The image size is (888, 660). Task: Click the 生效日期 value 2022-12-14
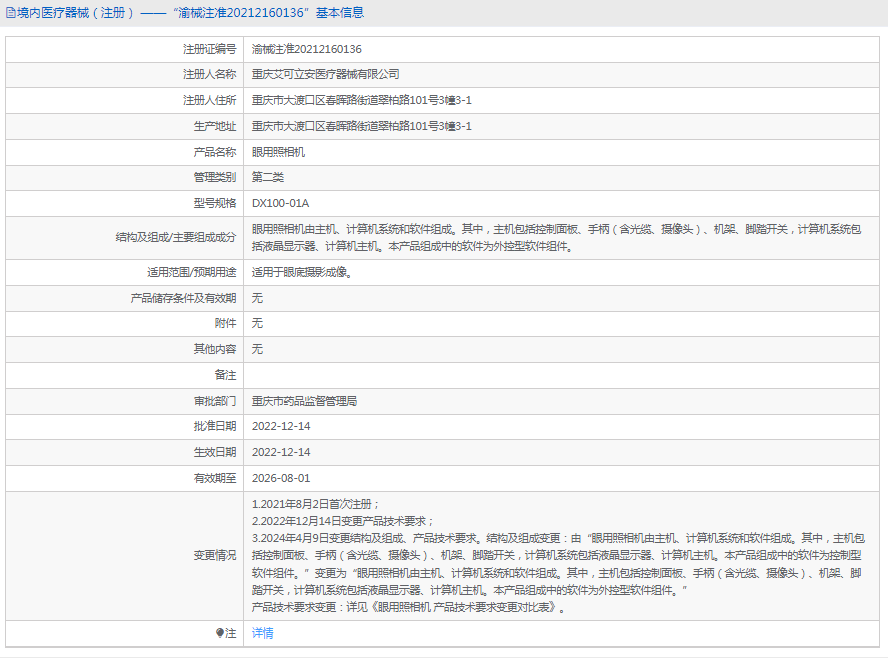point(281,453)
